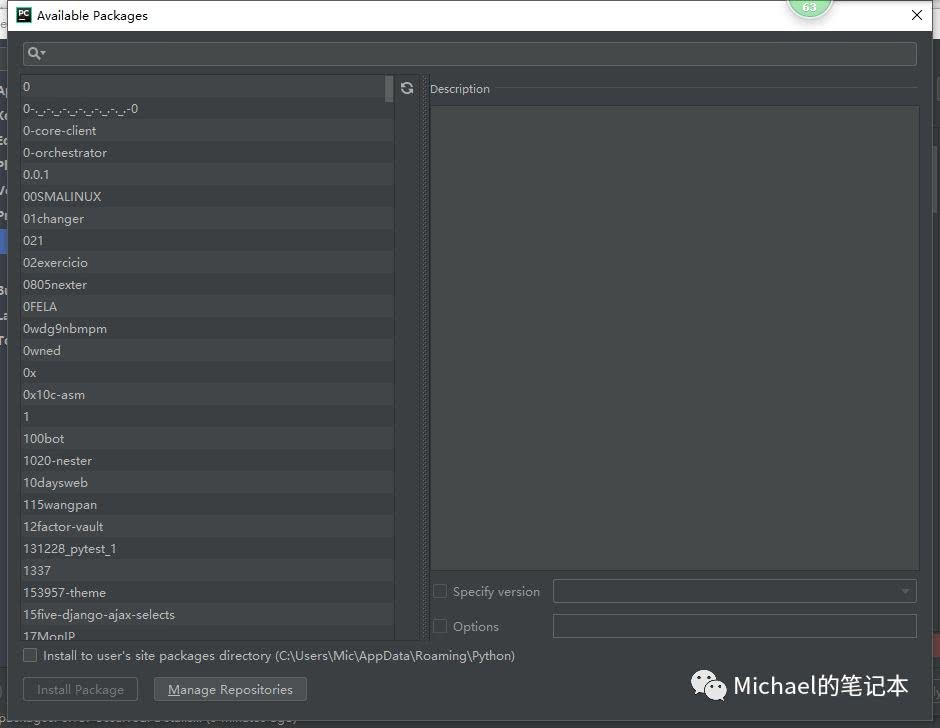Enable the Specify version checkbox
The width and height of the screenshot is (940, 728).
[x=440, y=592]
